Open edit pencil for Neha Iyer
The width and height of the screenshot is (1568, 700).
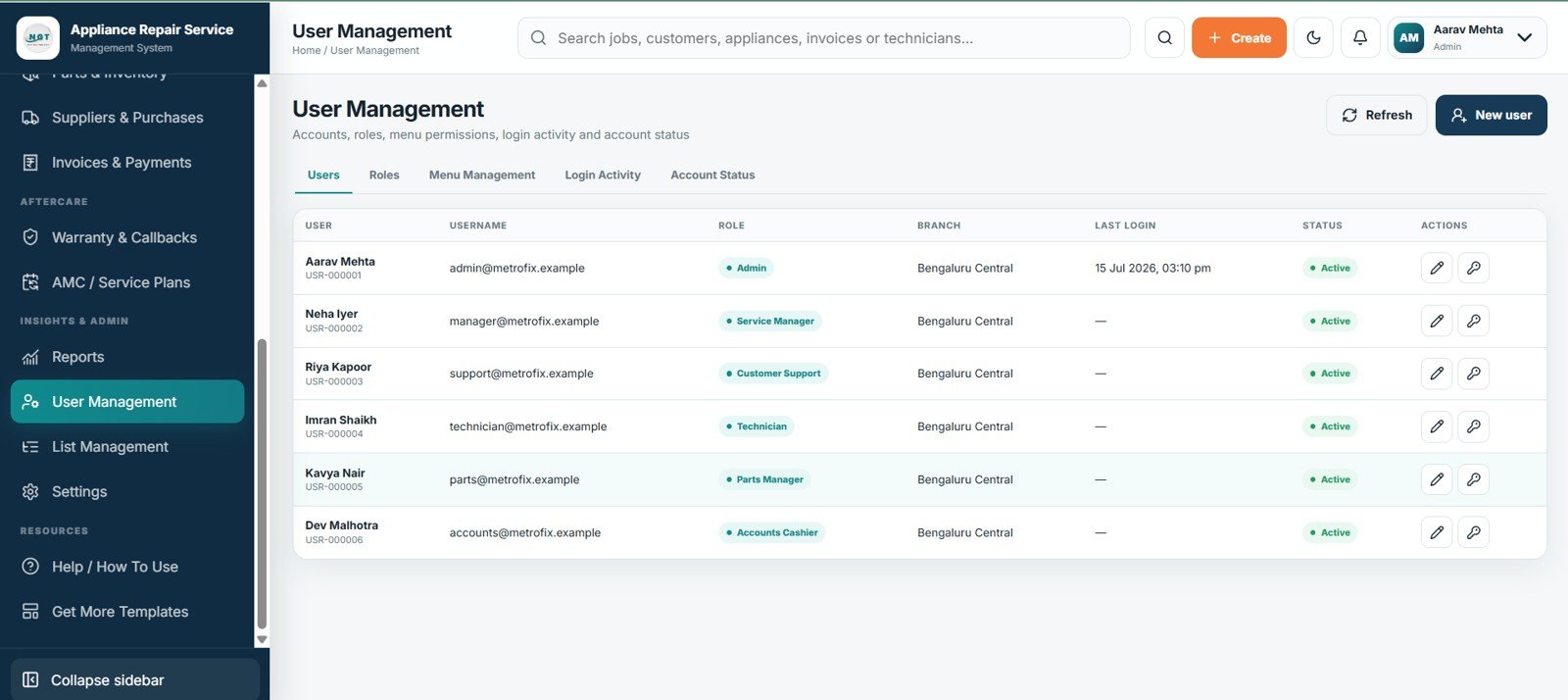pos(1437,321)
